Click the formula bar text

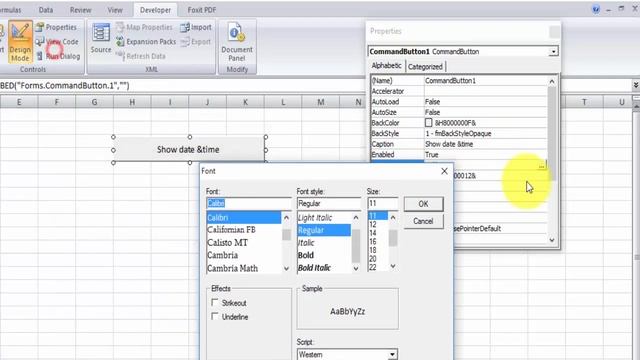click(x=64, y=85)
